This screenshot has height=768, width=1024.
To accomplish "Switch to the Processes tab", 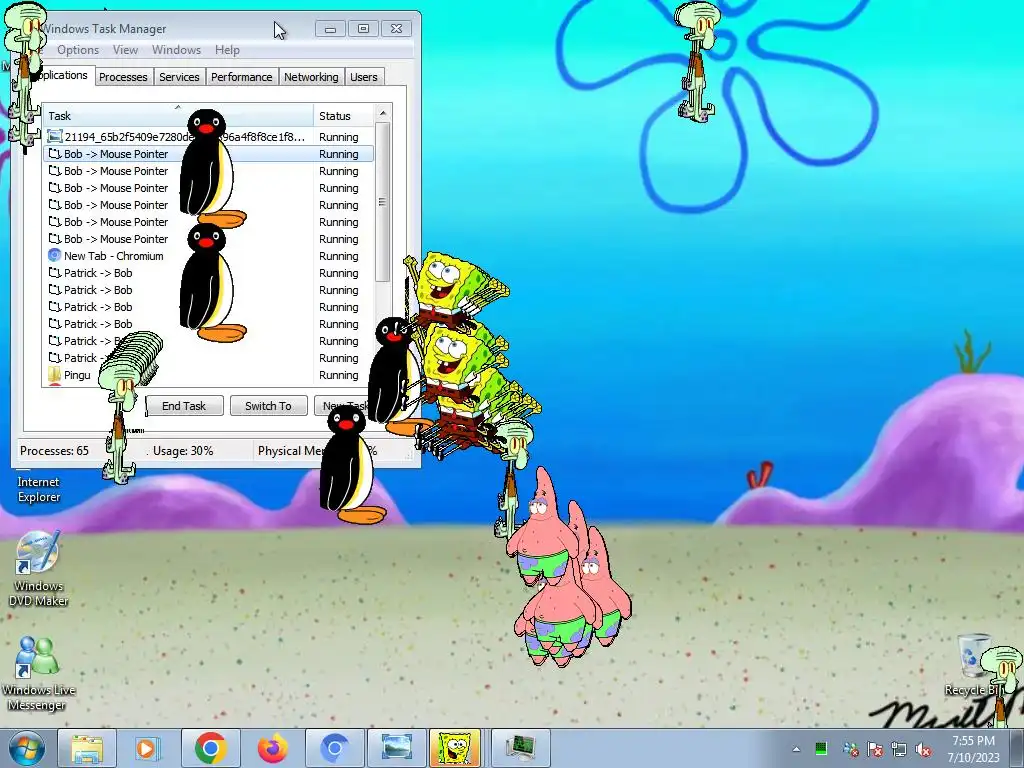I will (x=123, y=77).
